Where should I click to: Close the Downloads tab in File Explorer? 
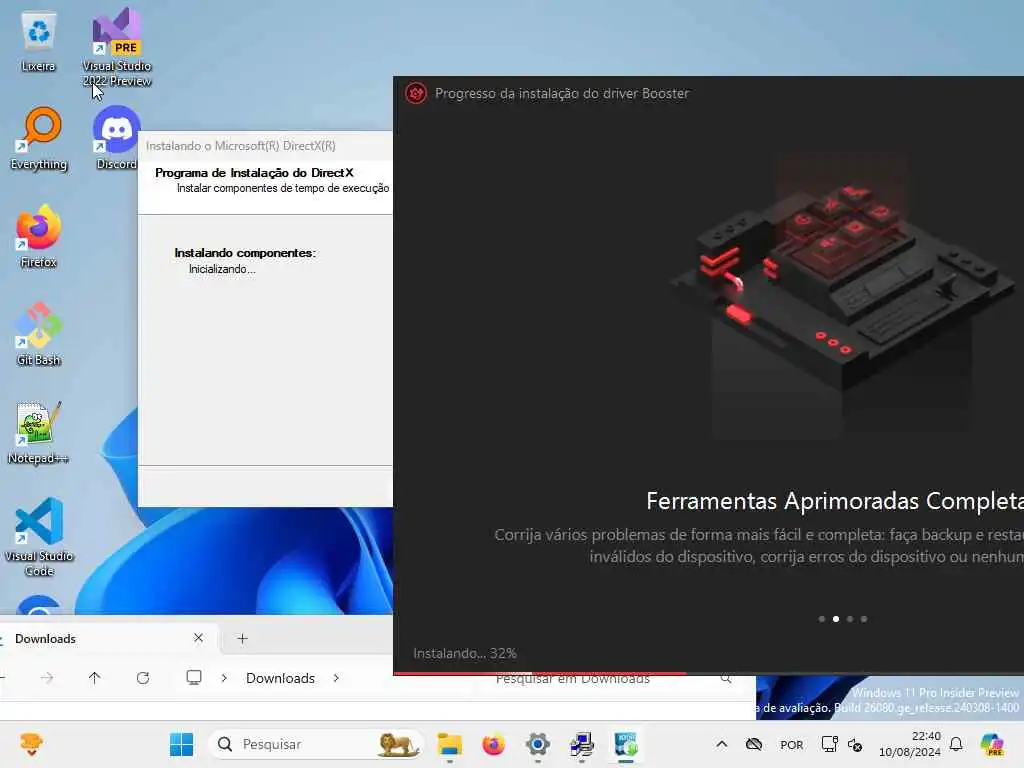[x=199, y=638]
